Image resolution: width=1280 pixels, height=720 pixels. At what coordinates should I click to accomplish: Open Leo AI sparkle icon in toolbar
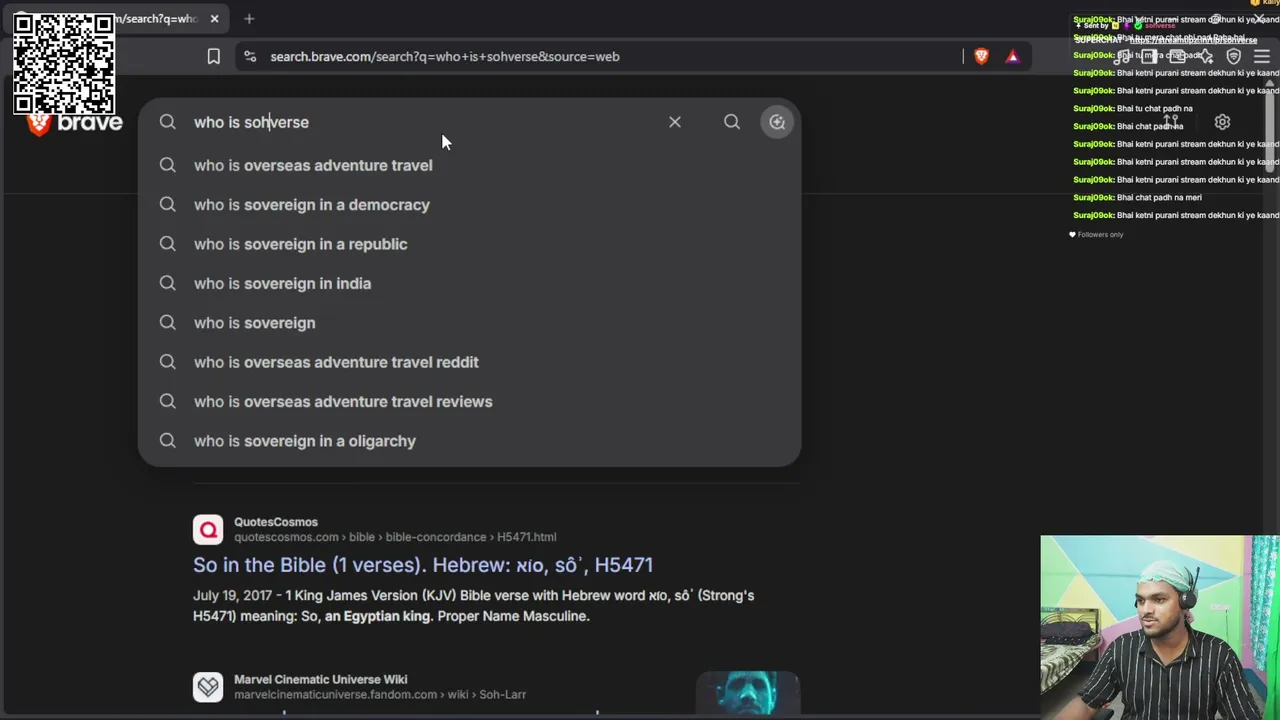pyautogui.click(x=1206, y=57)
